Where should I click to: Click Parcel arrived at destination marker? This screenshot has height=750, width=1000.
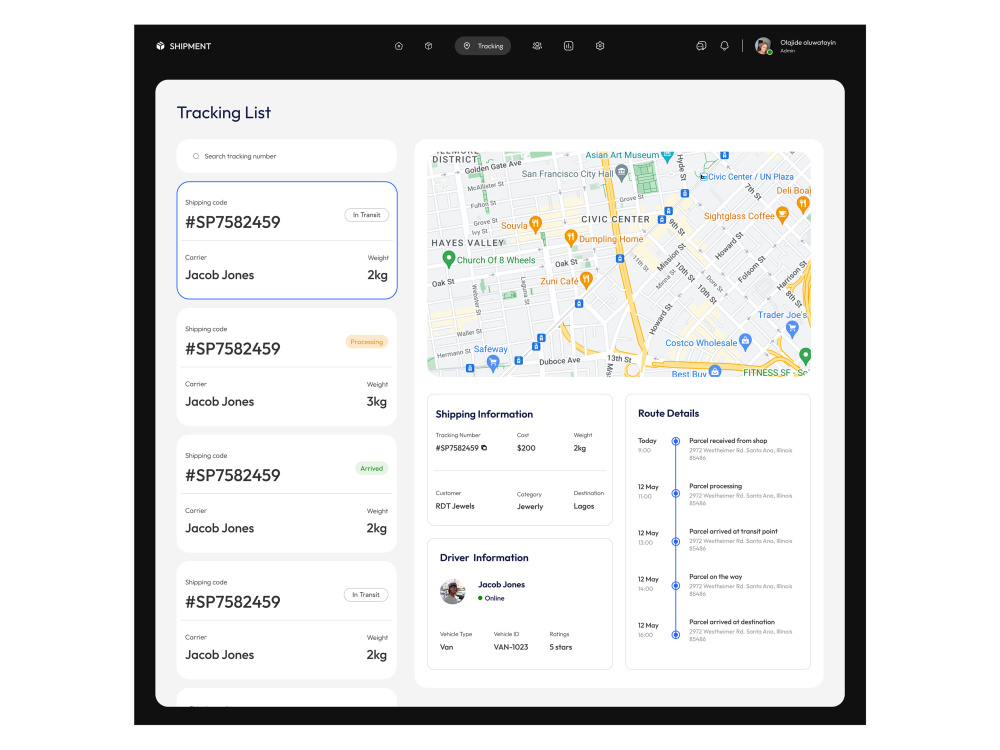(675, 635)
